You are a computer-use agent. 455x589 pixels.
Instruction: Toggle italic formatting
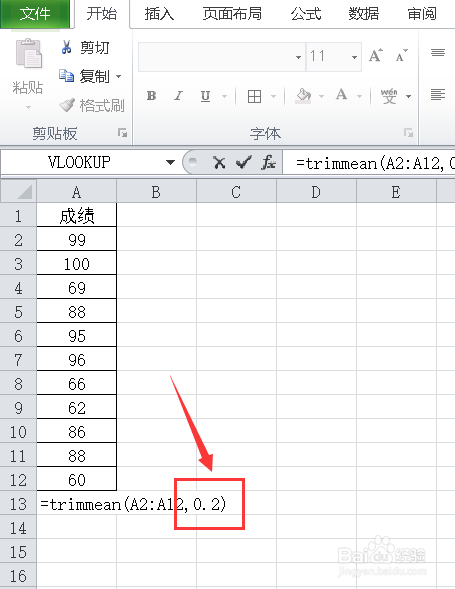pyautogui.click(x=178, y=96)
